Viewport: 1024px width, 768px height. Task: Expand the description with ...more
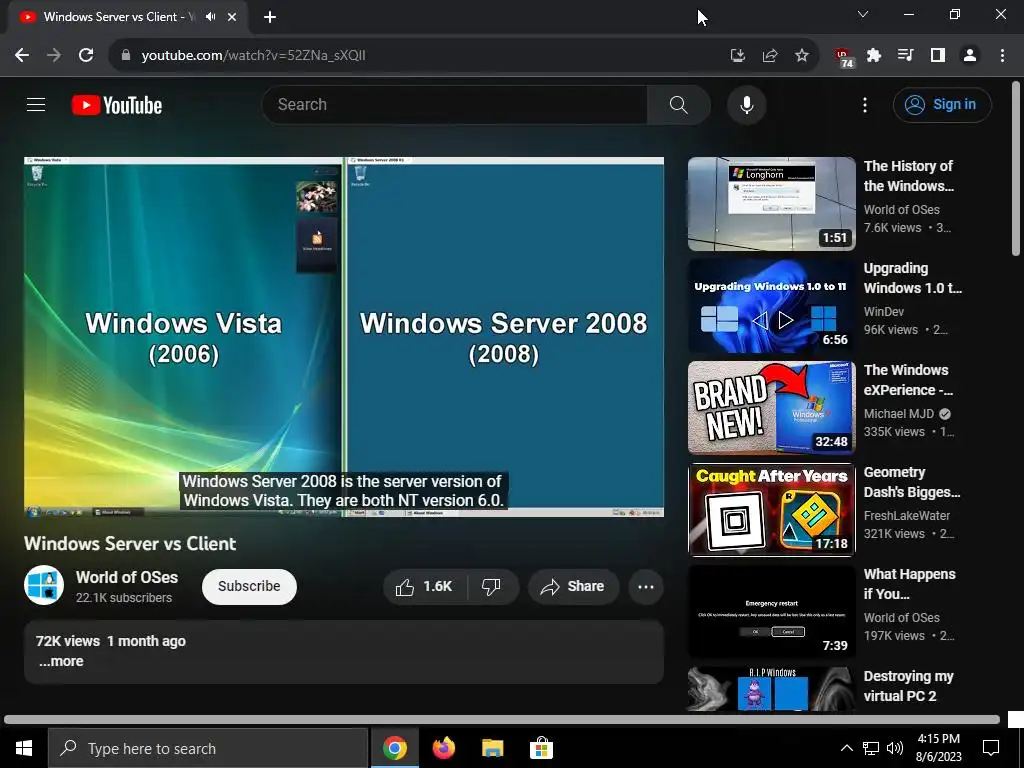point(61,661)
